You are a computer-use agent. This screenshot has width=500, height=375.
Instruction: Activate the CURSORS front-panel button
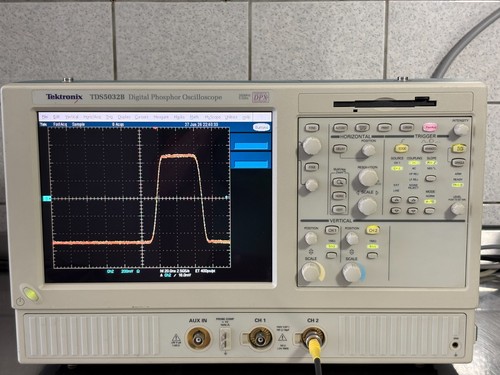tap(407, 127)
